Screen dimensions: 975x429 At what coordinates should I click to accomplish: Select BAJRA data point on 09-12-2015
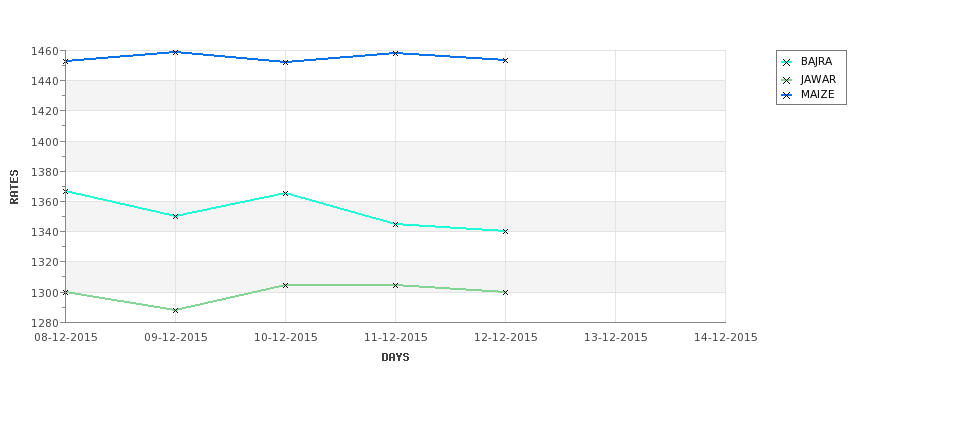click(175, 216)
